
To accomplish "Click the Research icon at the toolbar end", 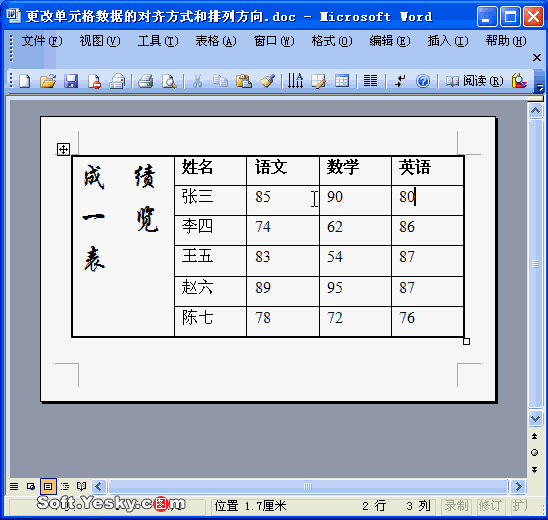I will point(519,81).
